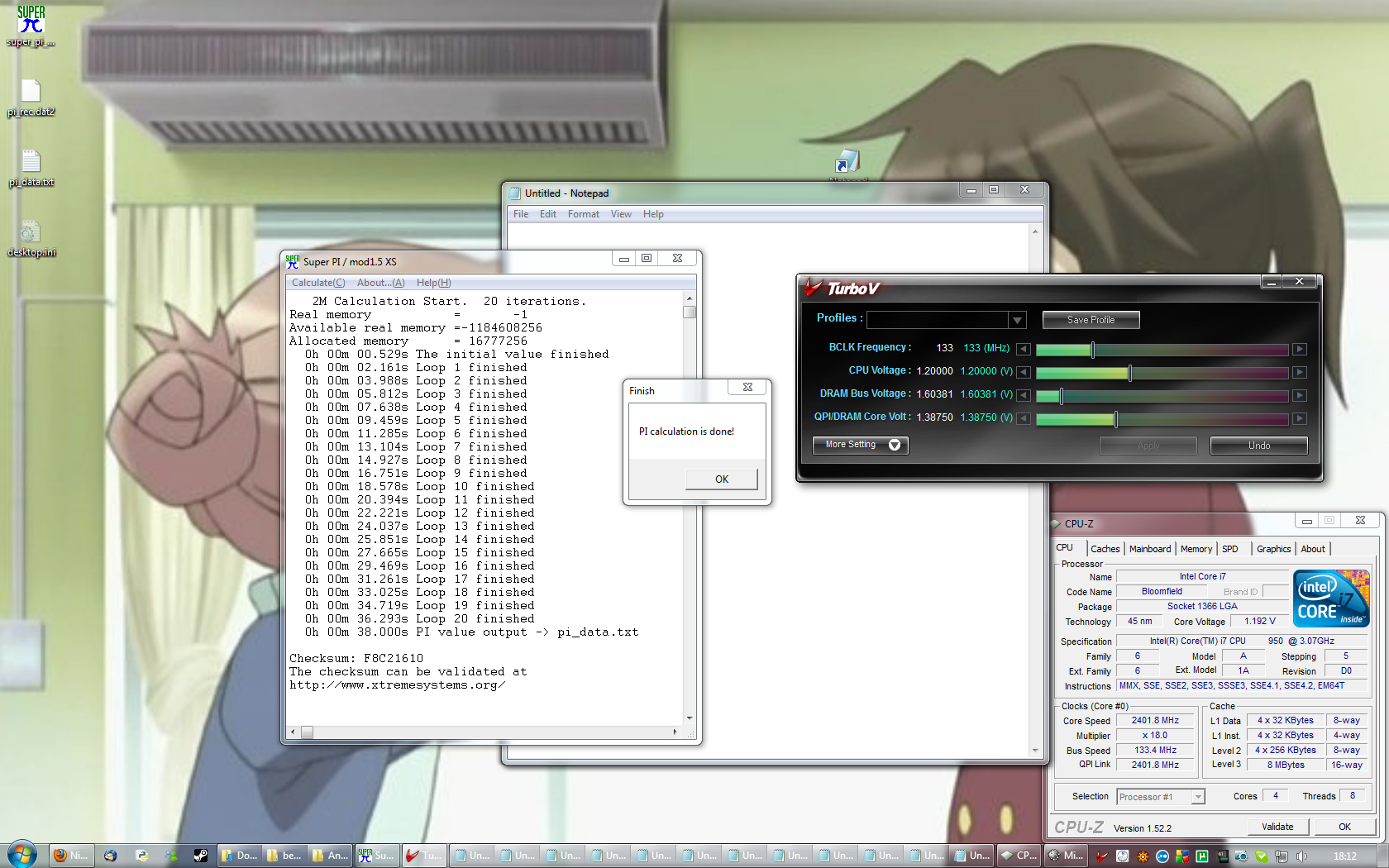Viewport: 1389px width, 868px height.
Task: Switch to the SPD tab in CPU-Z
Action: 1230,549
